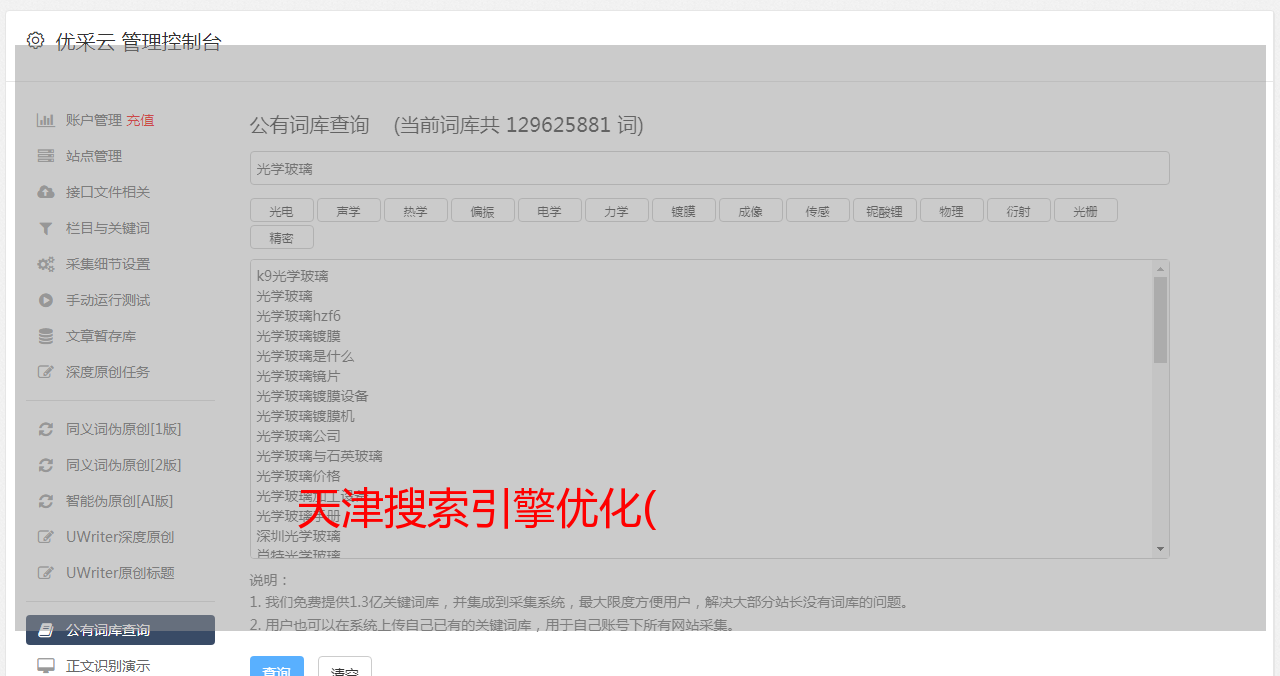Click the refresh icon for 同义词伪原创[2版]
The image size is (1280, 676).
tap(46, 465)
